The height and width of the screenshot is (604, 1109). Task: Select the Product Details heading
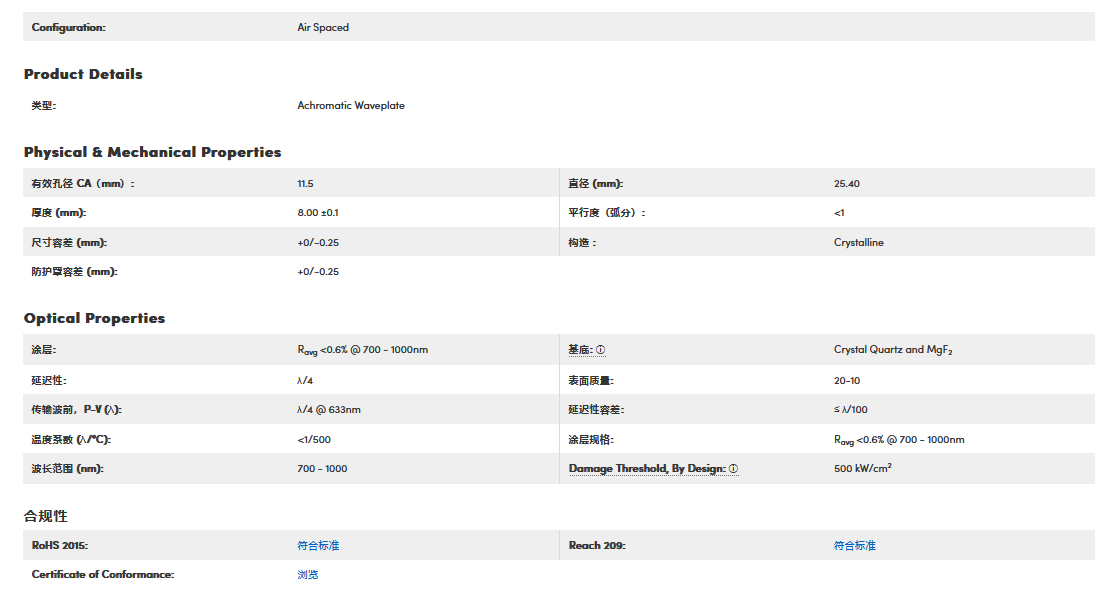pyautogui.click(x=83, y=75)
